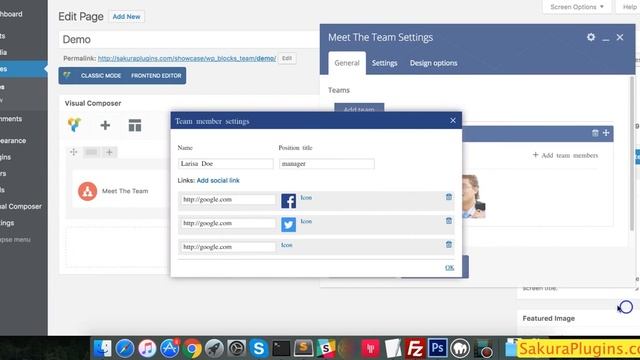The width and height of the screenshot is (640, 360).
Task: Click OK in Team member settings
Action: [449, 268]
